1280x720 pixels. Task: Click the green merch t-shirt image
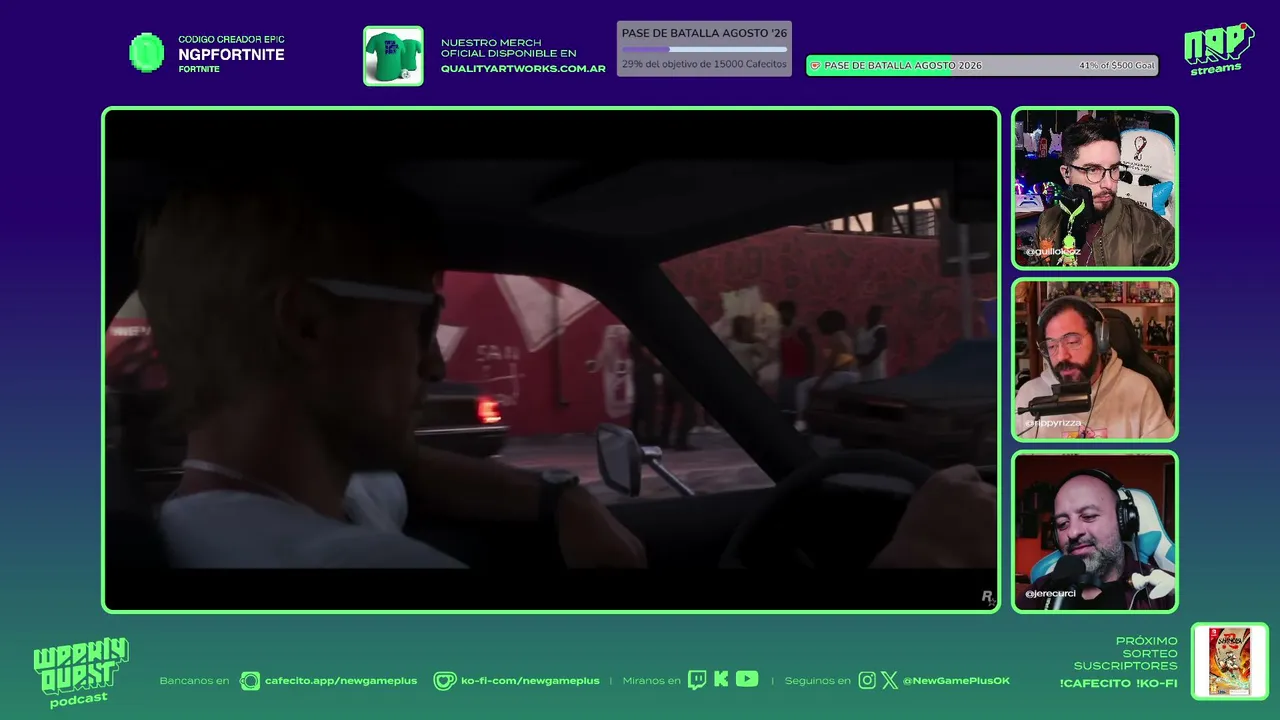393,56
